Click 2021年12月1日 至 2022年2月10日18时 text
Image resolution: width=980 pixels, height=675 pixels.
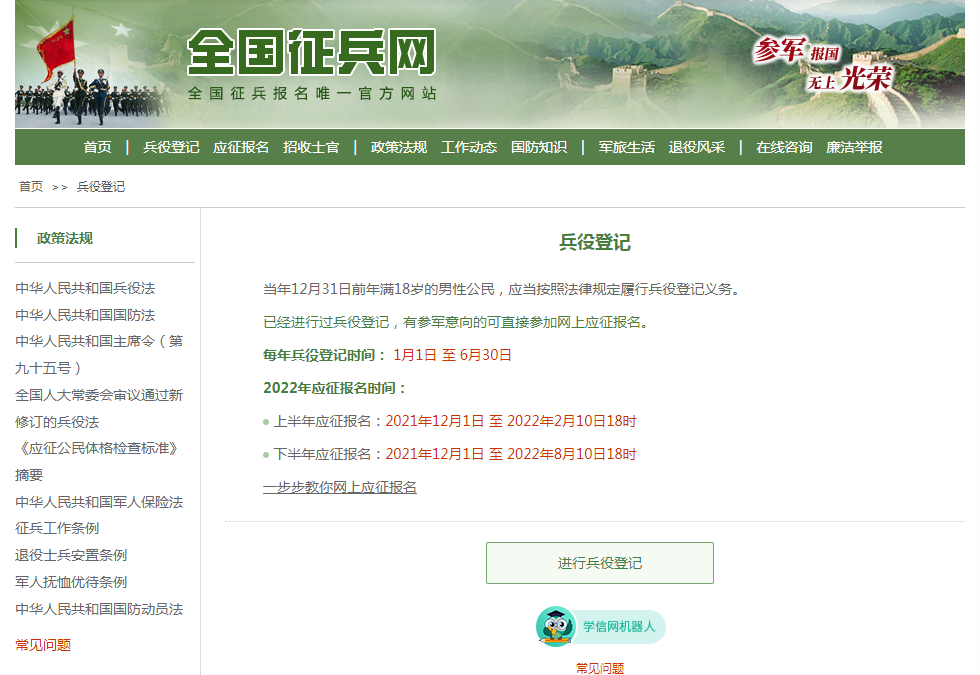511,421
